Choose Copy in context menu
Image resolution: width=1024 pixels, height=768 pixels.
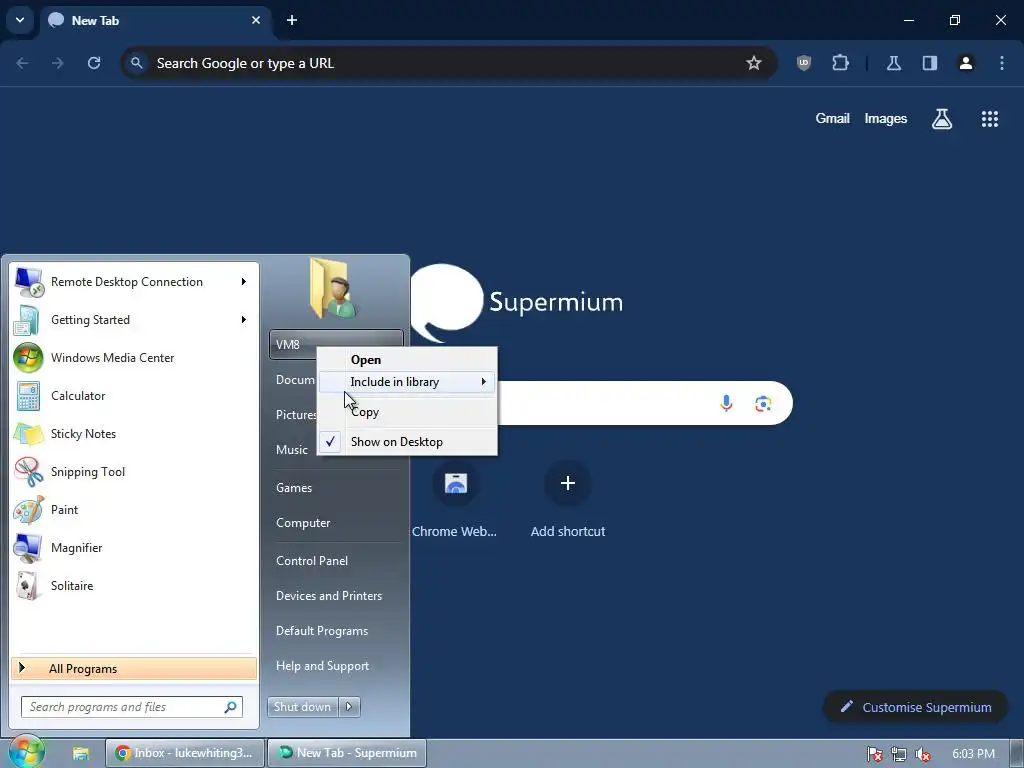tap(407, 412)
